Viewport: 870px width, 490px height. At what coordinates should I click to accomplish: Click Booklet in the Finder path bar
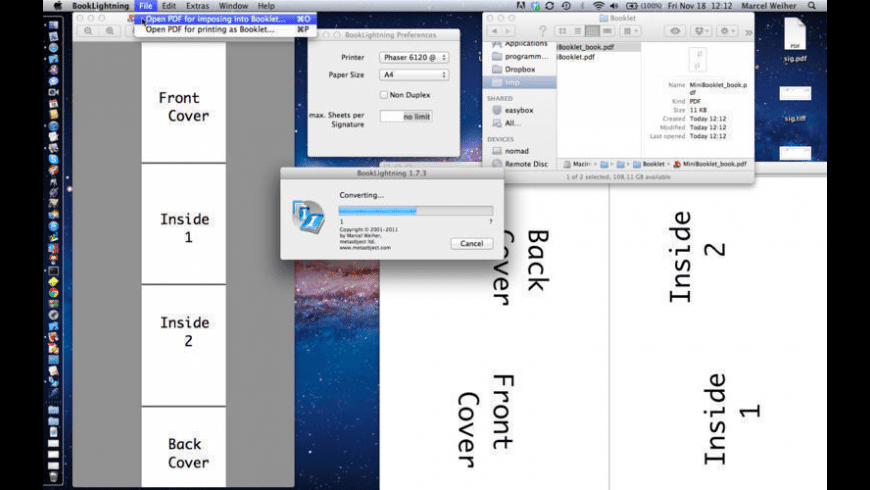point(649,164)
